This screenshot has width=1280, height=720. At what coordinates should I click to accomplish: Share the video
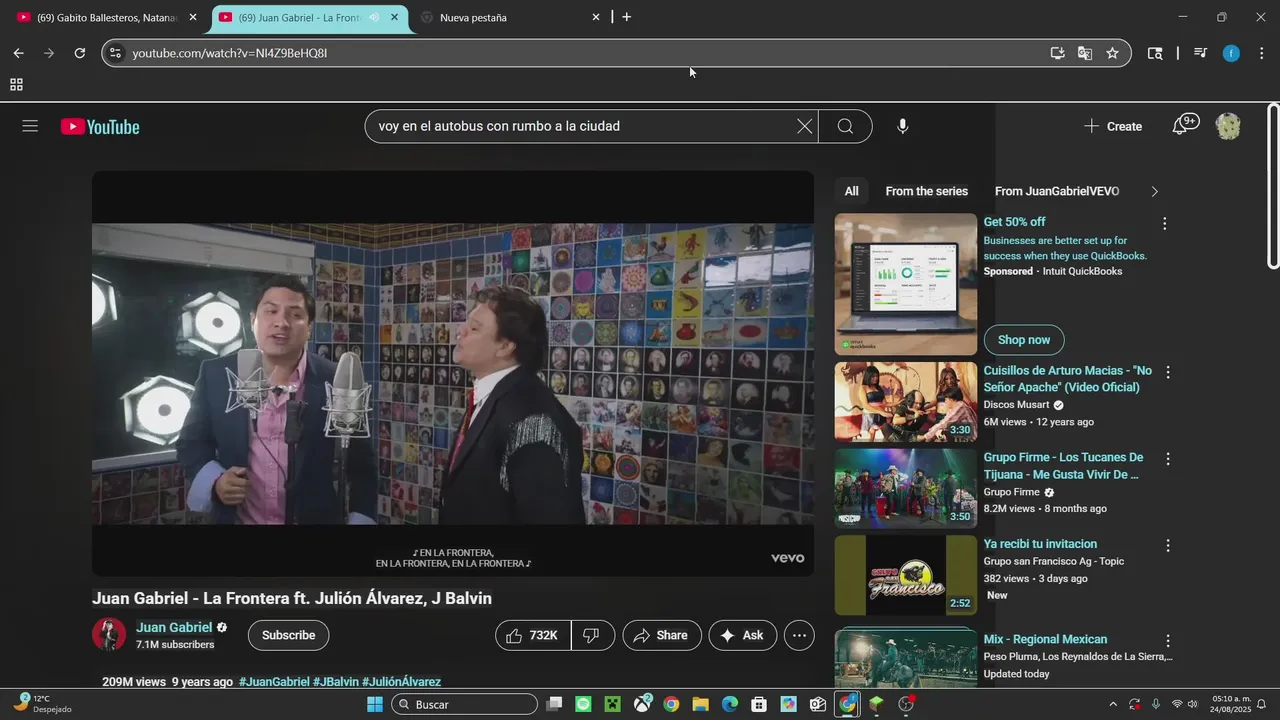pos(662,635)
